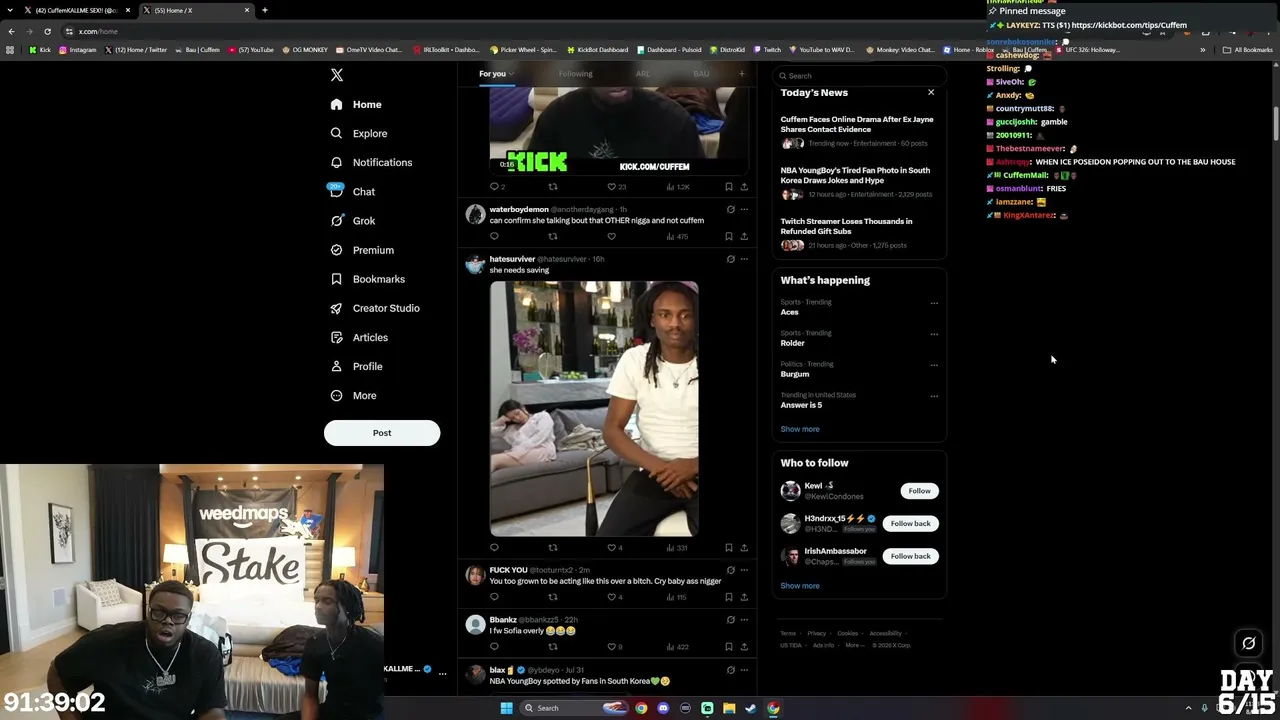Viewport: 1280px width, 720px height.
Task: Open the Cuffem Faces Online Drama news story
Action: [858, 131]
